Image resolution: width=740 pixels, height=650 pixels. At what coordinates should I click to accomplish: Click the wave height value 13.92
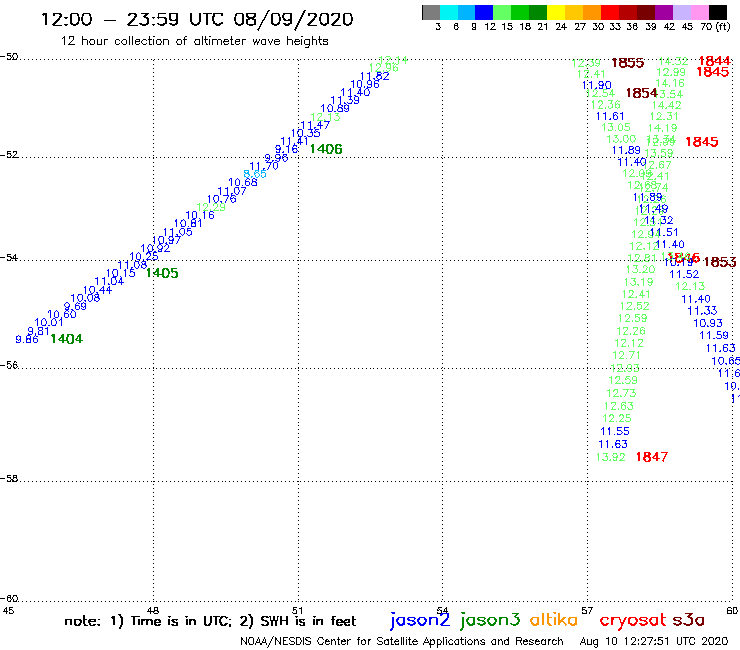pos(611,457)
